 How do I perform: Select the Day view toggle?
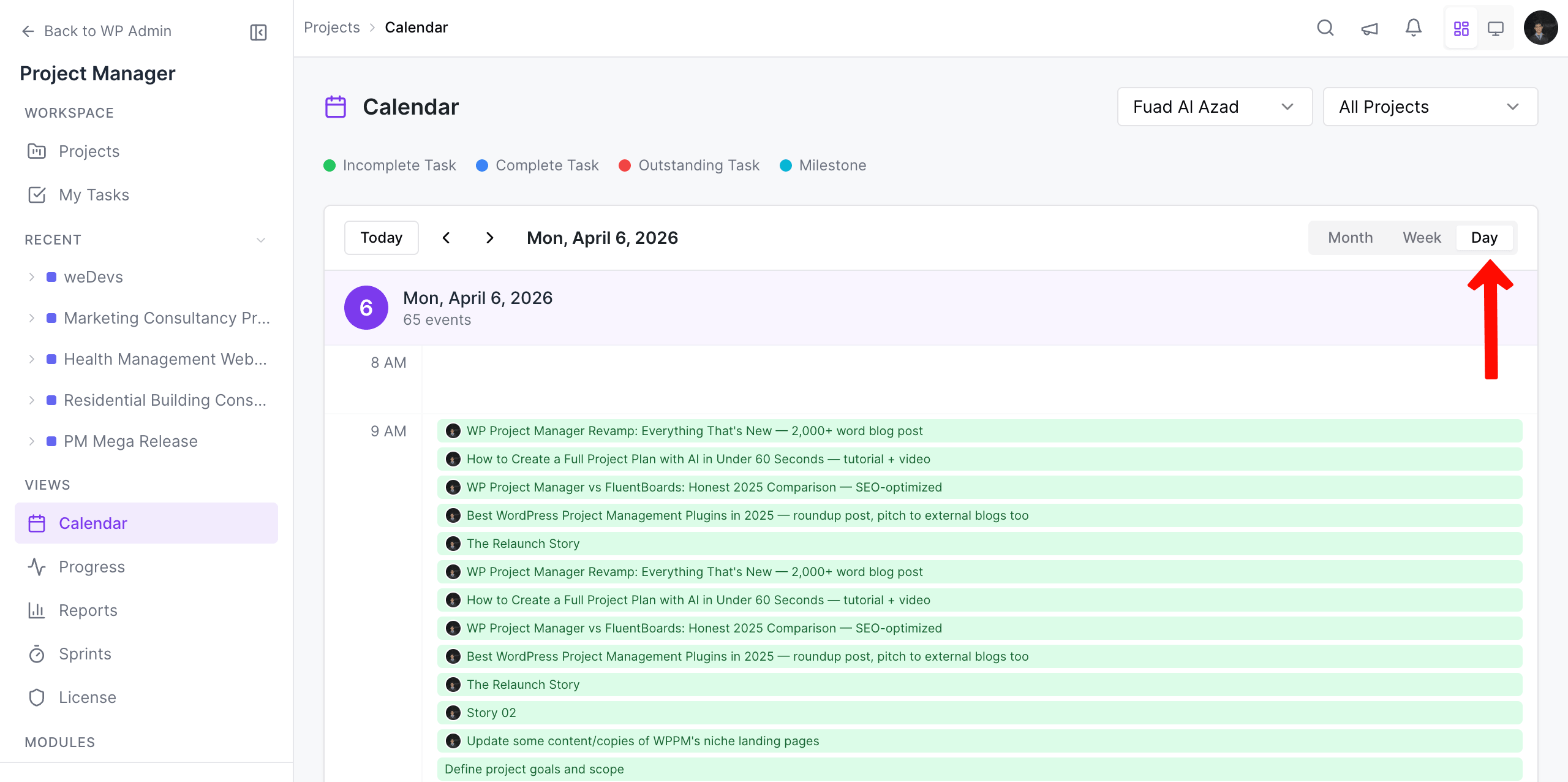[1484, 238]
